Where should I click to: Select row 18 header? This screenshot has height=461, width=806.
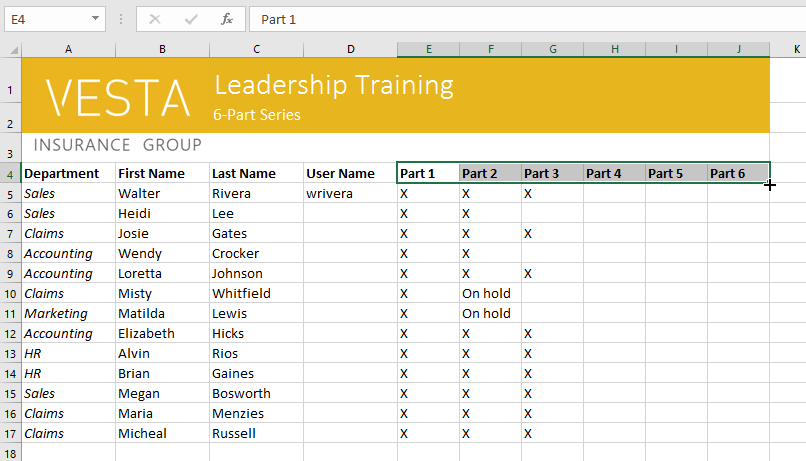coord(10,453)
